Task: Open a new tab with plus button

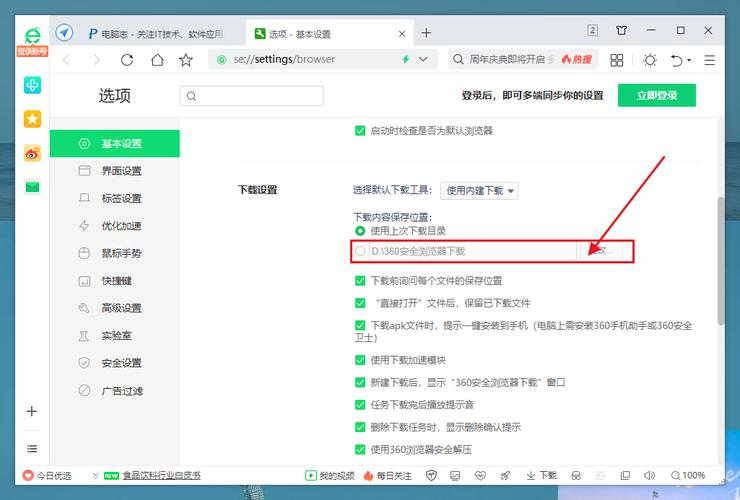Action: click(426, 33)
